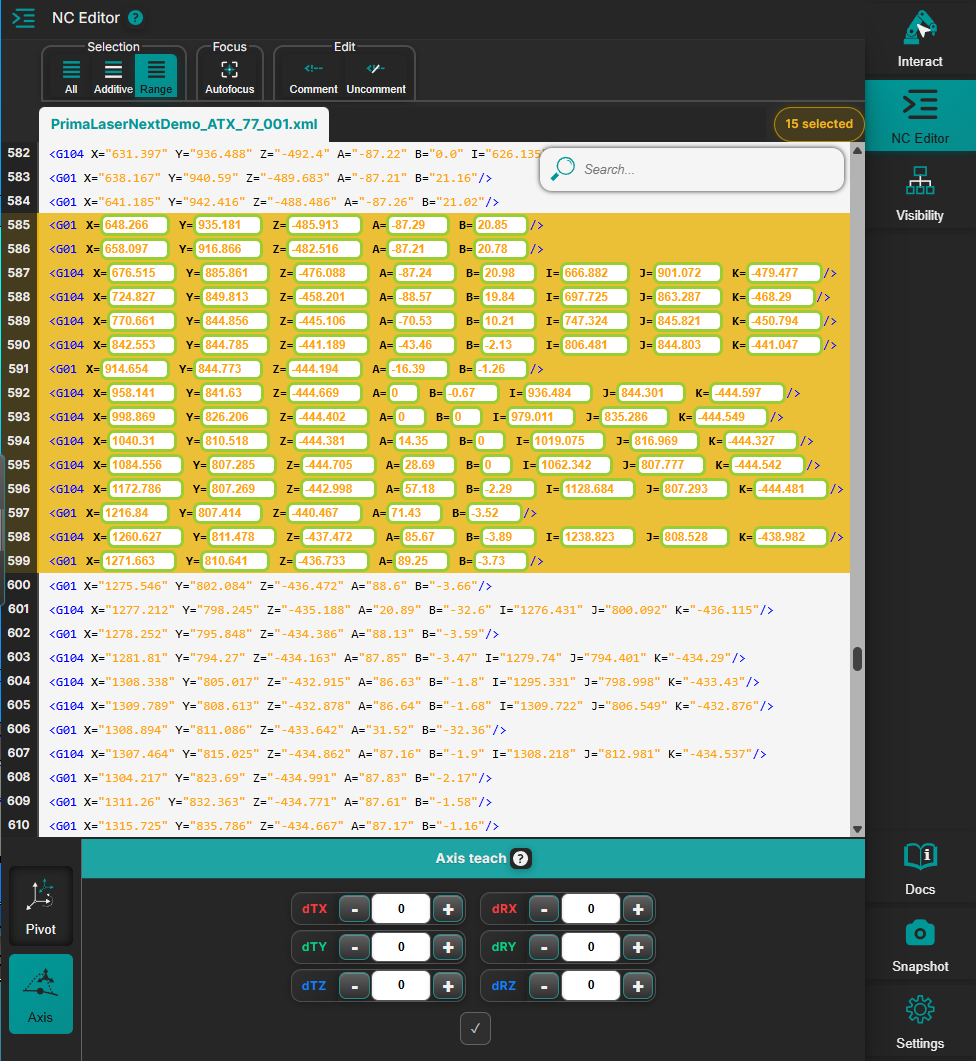Viewport: 976px width, 1061px height.
Task: Switch to Pivot mode
Action: click(x=41, y=906)
